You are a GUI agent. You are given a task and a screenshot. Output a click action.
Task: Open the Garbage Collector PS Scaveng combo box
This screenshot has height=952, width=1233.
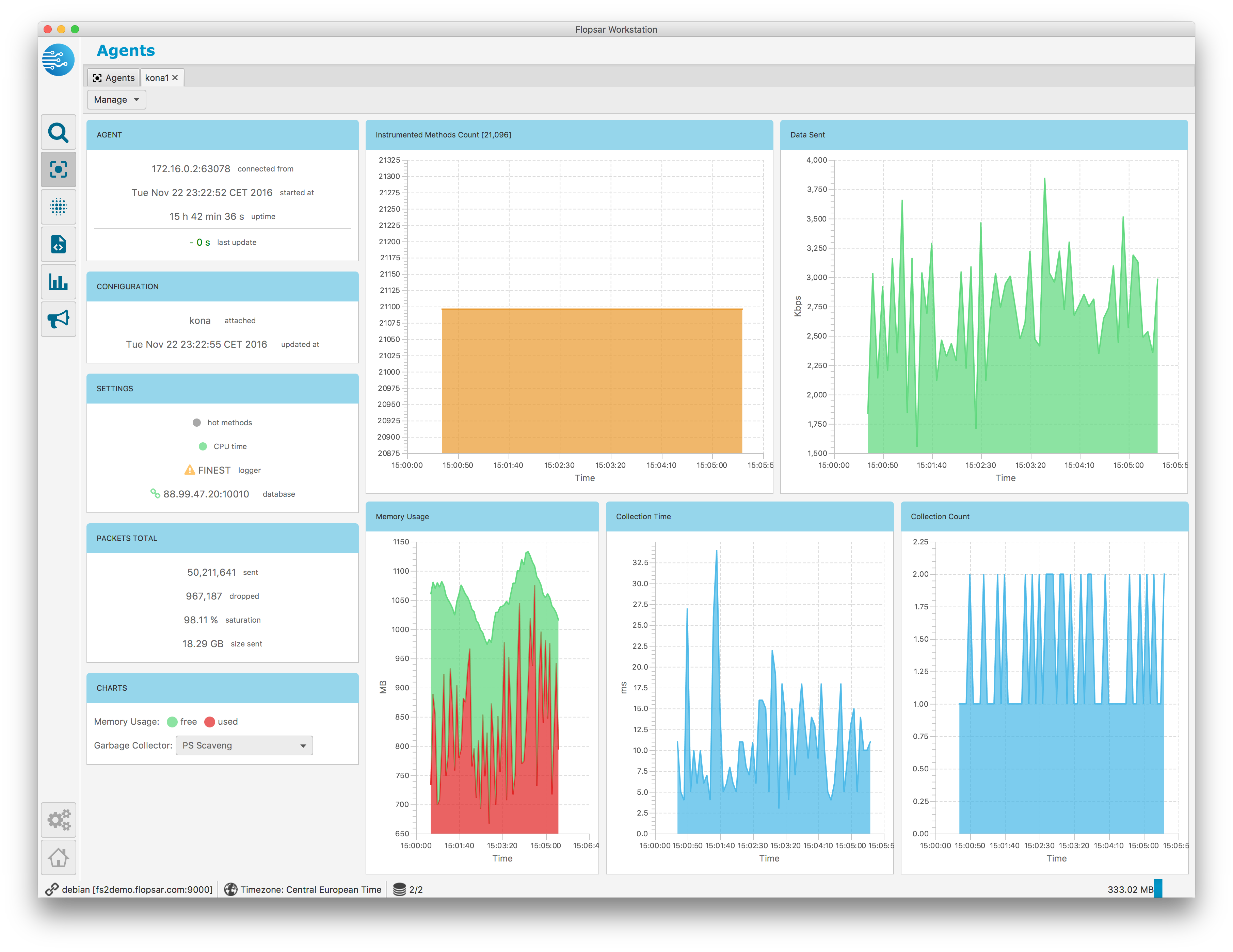point(244,745)
